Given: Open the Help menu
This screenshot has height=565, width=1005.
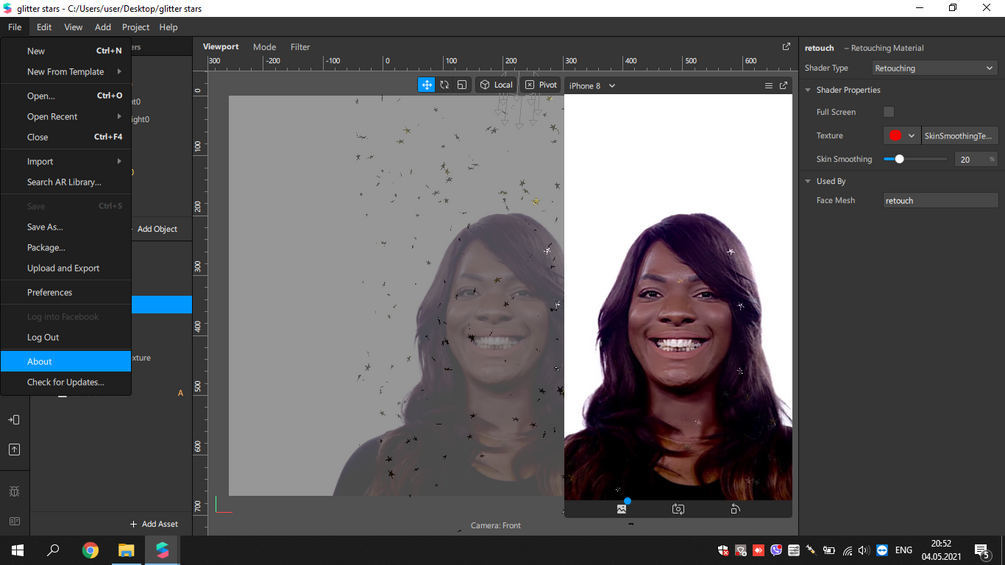Looking at the screenshot, I should (169, 27).
